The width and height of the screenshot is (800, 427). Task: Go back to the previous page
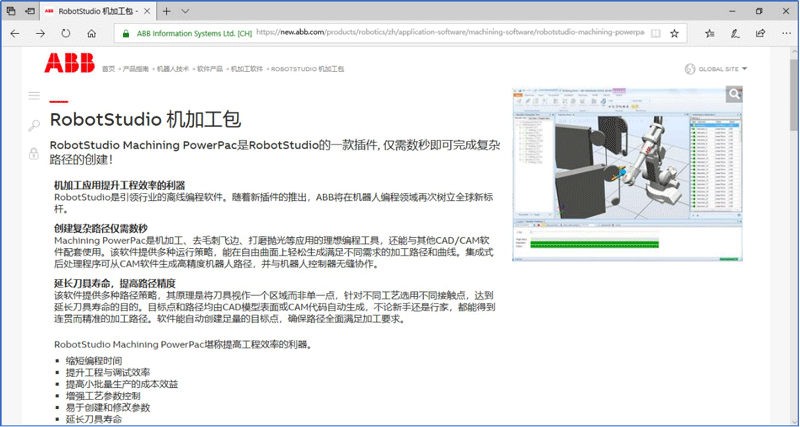click(x=14, y=32)
